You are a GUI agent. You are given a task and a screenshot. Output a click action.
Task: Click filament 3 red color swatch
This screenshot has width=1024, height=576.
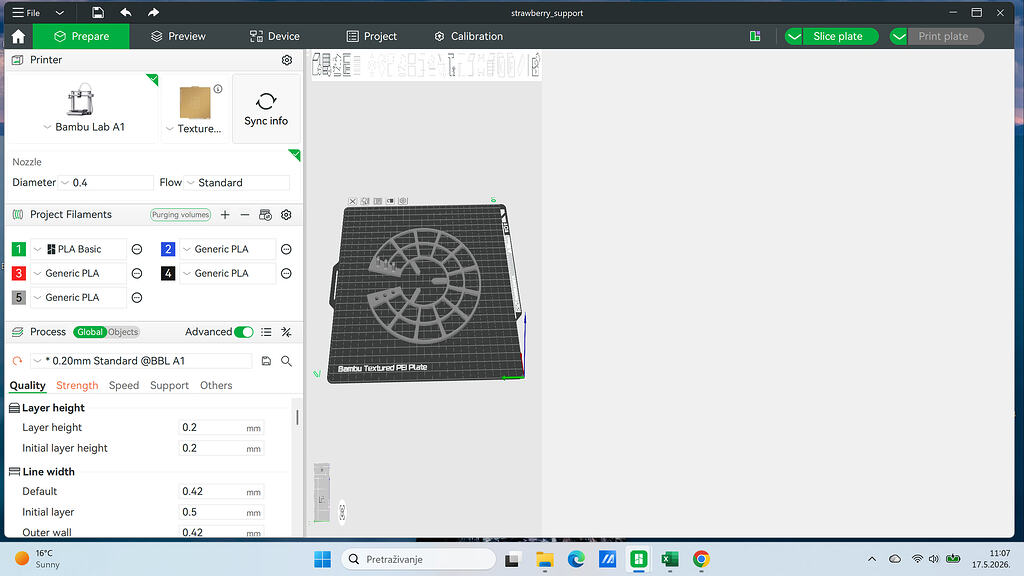coord(19,273)
